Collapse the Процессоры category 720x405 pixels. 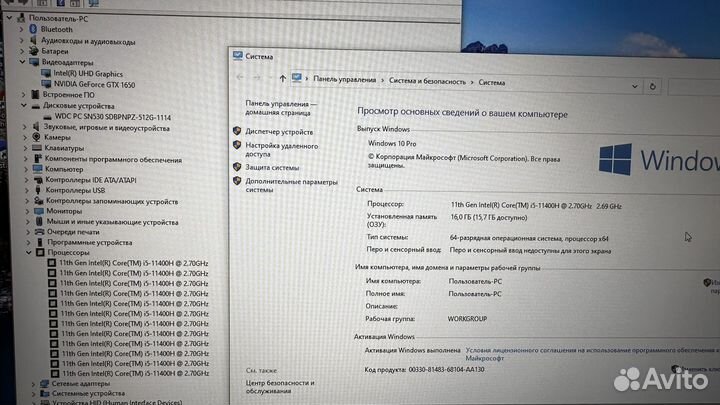pos(28,252)
